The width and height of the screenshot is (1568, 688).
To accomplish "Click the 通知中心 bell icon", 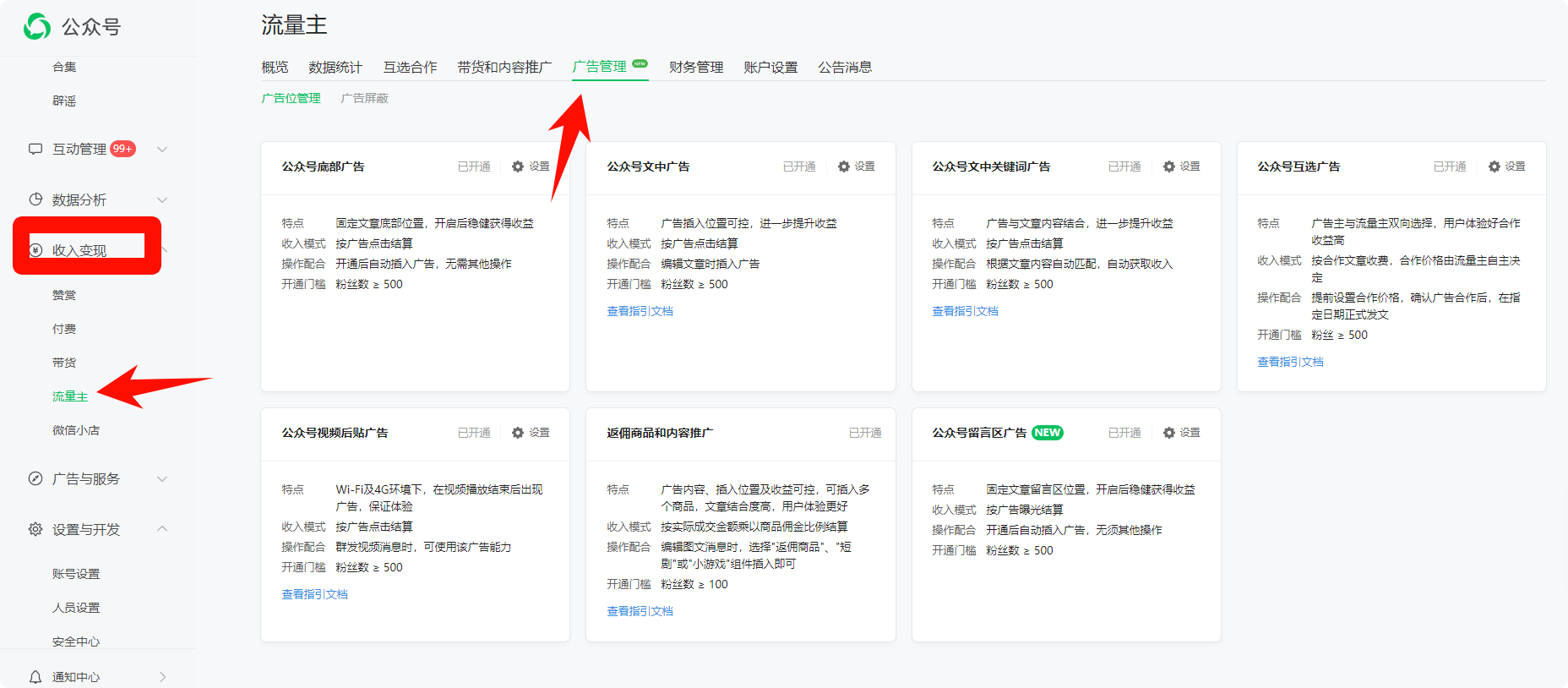I will [x=35, y=677].
